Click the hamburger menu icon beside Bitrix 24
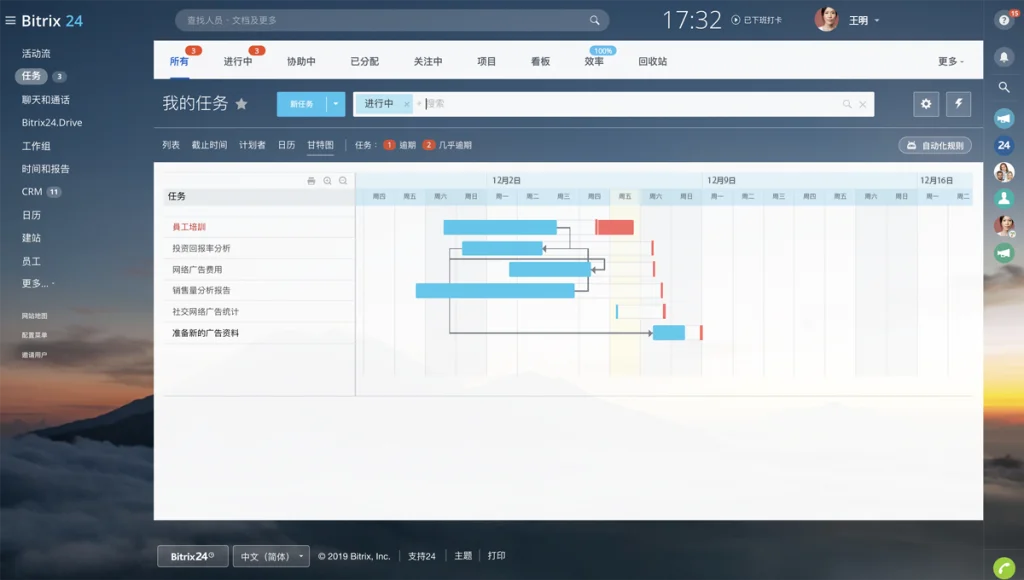 pyautogui.click(x=10, y=20)
